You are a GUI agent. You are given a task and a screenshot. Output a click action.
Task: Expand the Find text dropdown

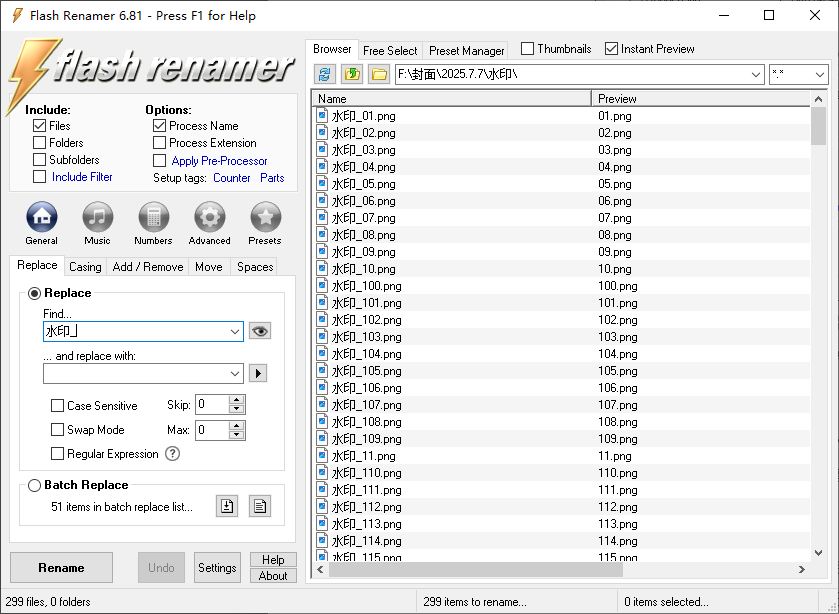(x=235, y=331)
